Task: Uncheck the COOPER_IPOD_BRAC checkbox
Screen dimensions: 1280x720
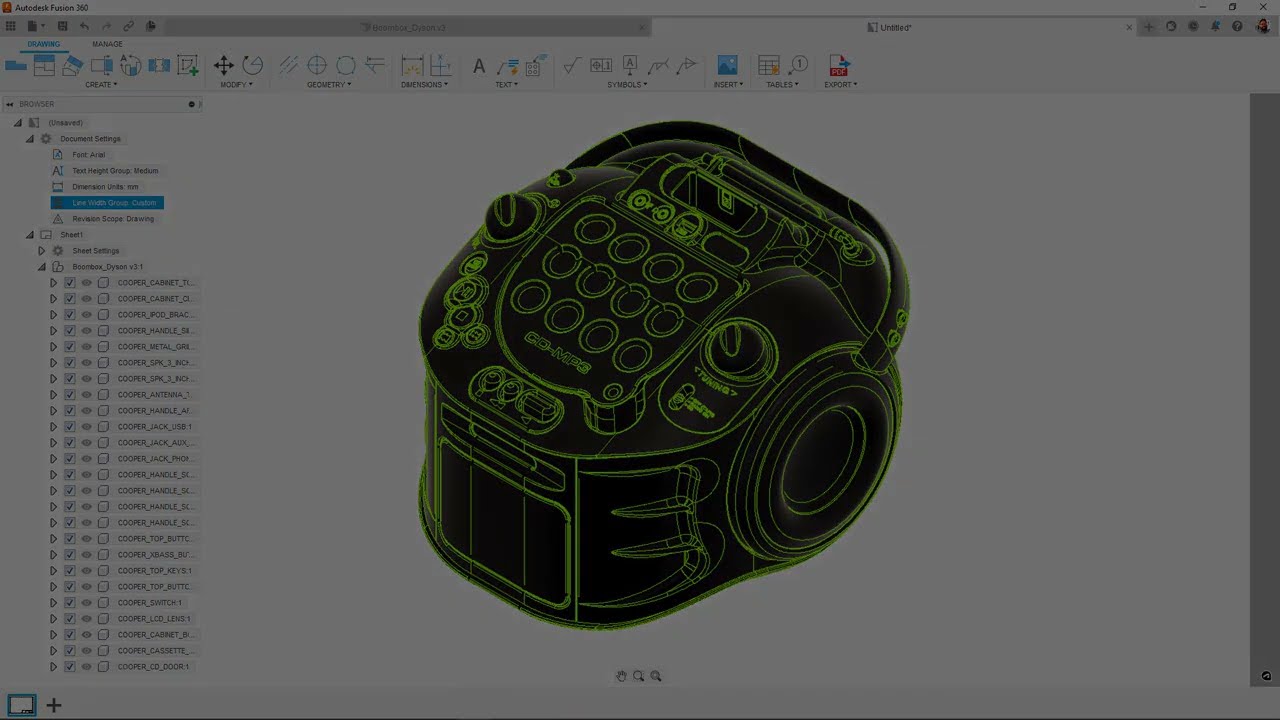Action: pyautogui.click(x=70, y=315)
